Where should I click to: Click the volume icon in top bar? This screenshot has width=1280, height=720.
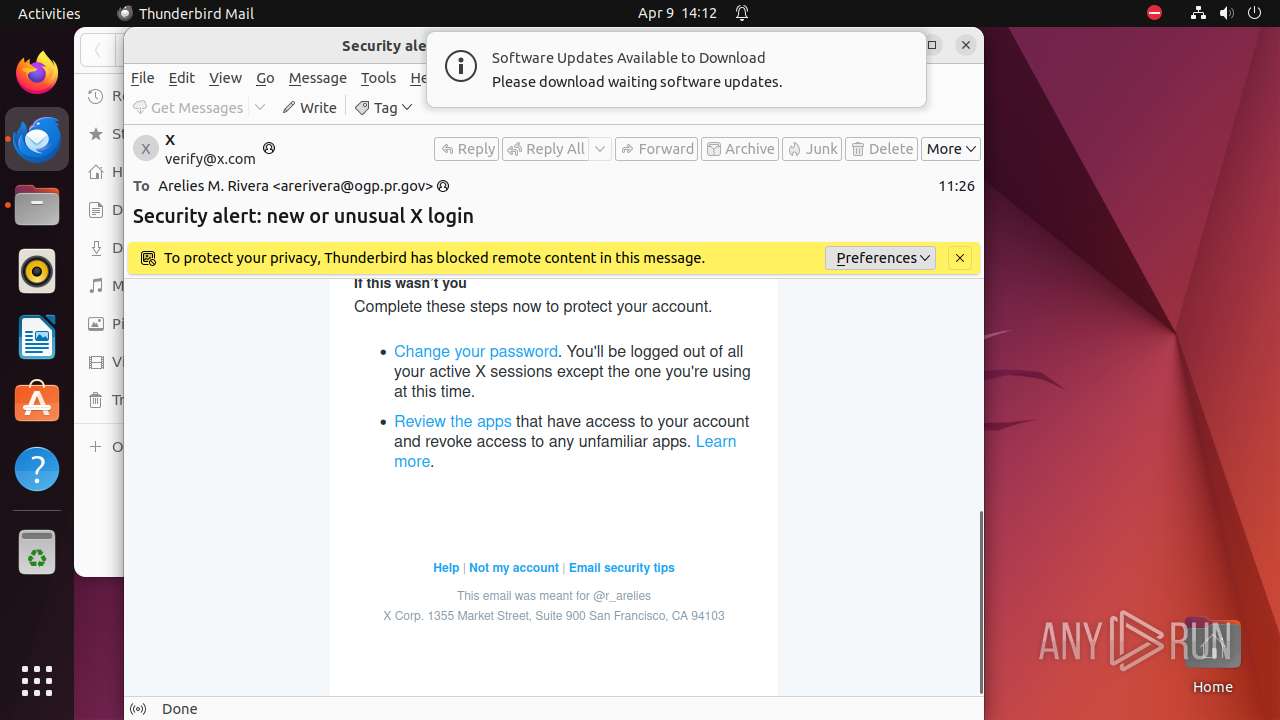click(x=1227, y=13)
